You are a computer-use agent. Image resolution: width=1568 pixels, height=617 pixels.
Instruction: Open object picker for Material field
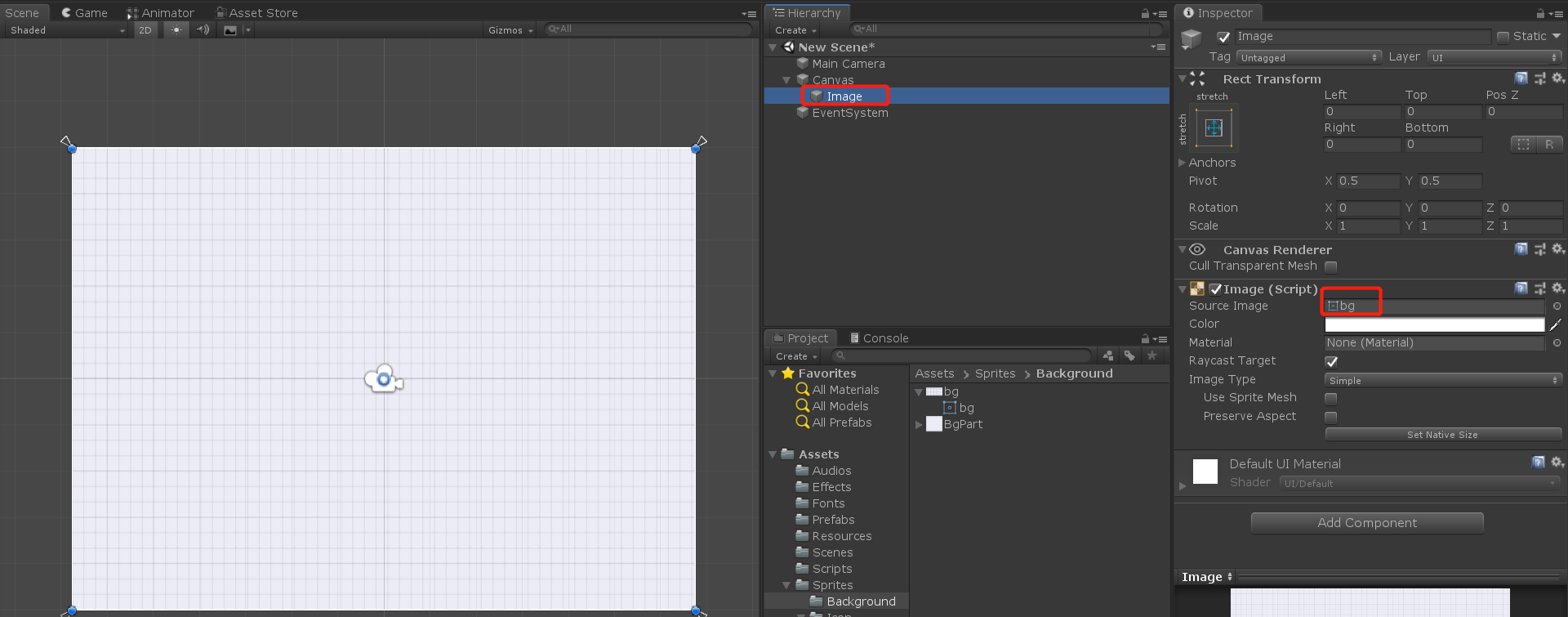(1557, 343)
